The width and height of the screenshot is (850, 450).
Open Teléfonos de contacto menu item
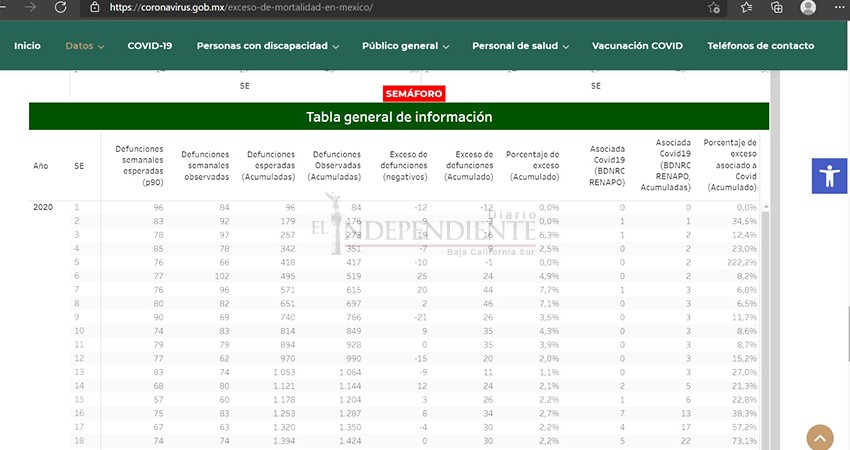(x=760, y=46)
